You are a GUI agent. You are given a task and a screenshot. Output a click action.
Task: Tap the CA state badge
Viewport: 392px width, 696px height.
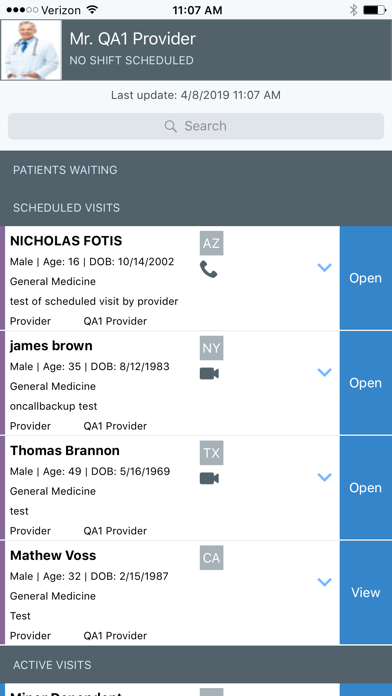coord(211,558)
